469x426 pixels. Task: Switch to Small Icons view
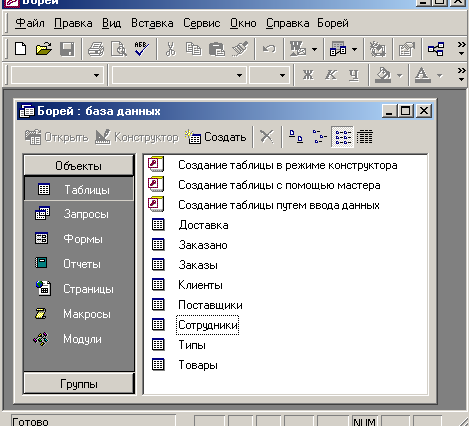319,137
